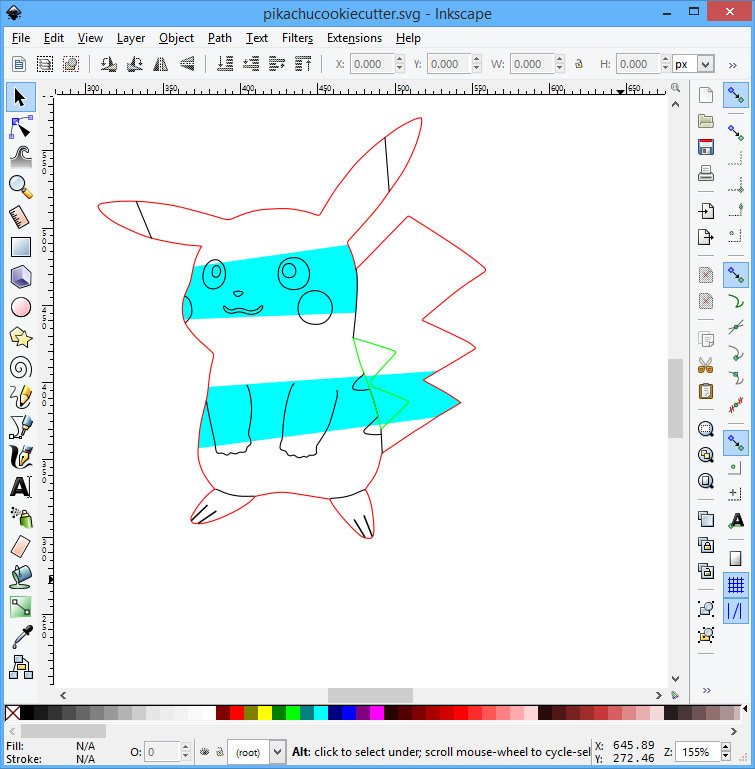The height and width of the screenshot is (769, 755).
Task: Select the Node editing tool
Action: (x=21, y=128)
